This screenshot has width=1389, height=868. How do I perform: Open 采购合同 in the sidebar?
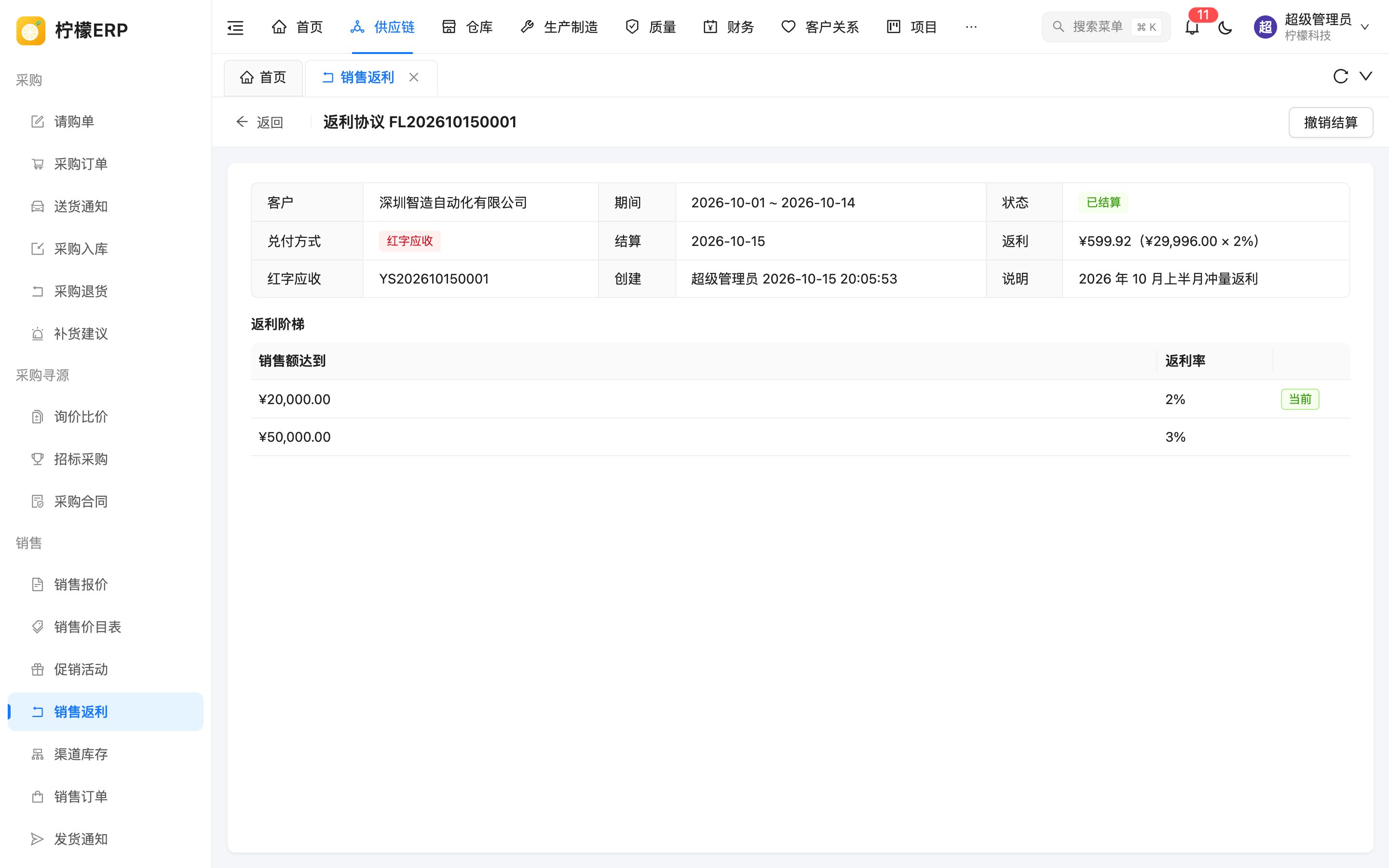click(106, 502)
